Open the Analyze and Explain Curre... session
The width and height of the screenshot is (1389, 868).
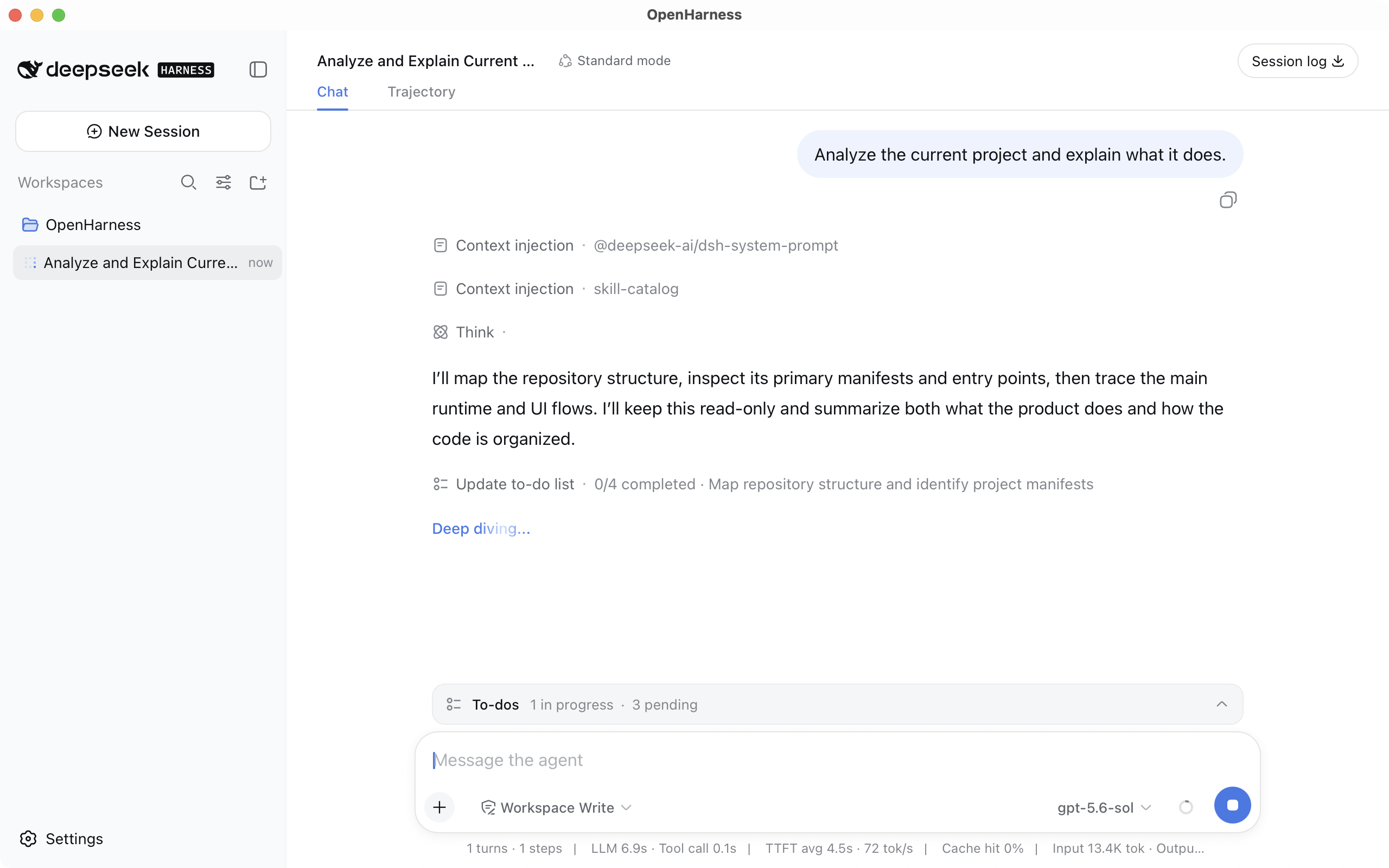click(148, 263)
